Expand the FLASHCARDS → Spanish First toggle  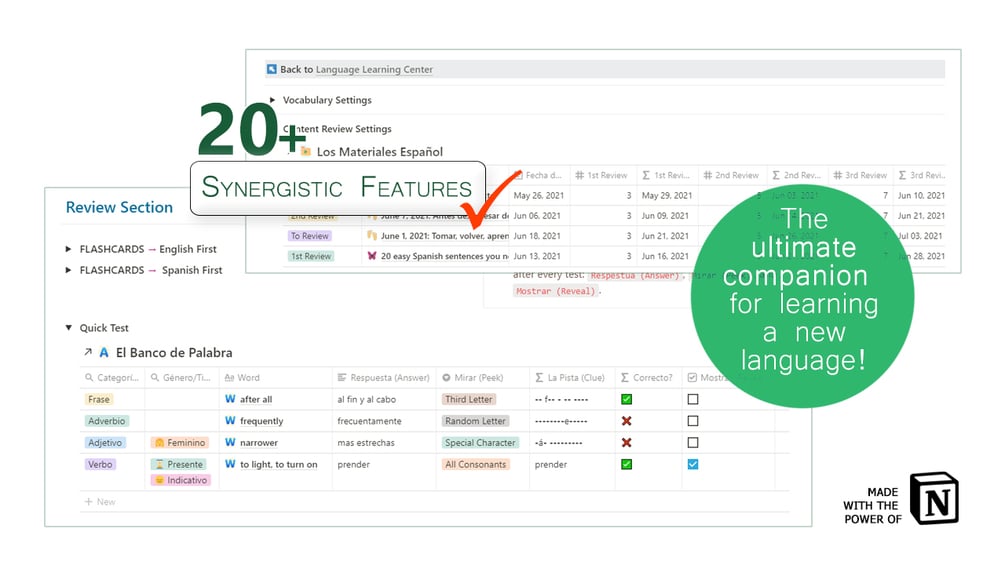68,270
